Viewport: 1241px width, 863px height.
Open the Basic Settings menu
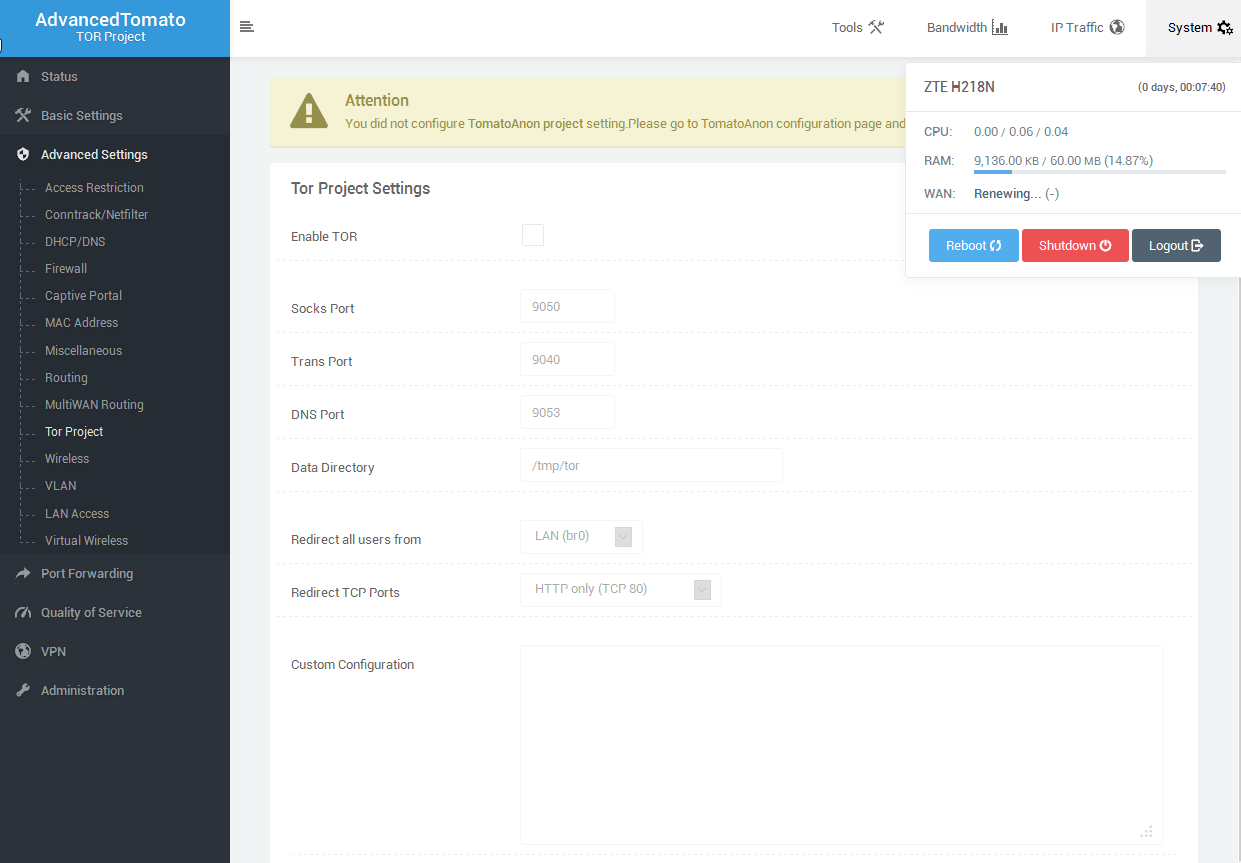[x=115, y=115]
